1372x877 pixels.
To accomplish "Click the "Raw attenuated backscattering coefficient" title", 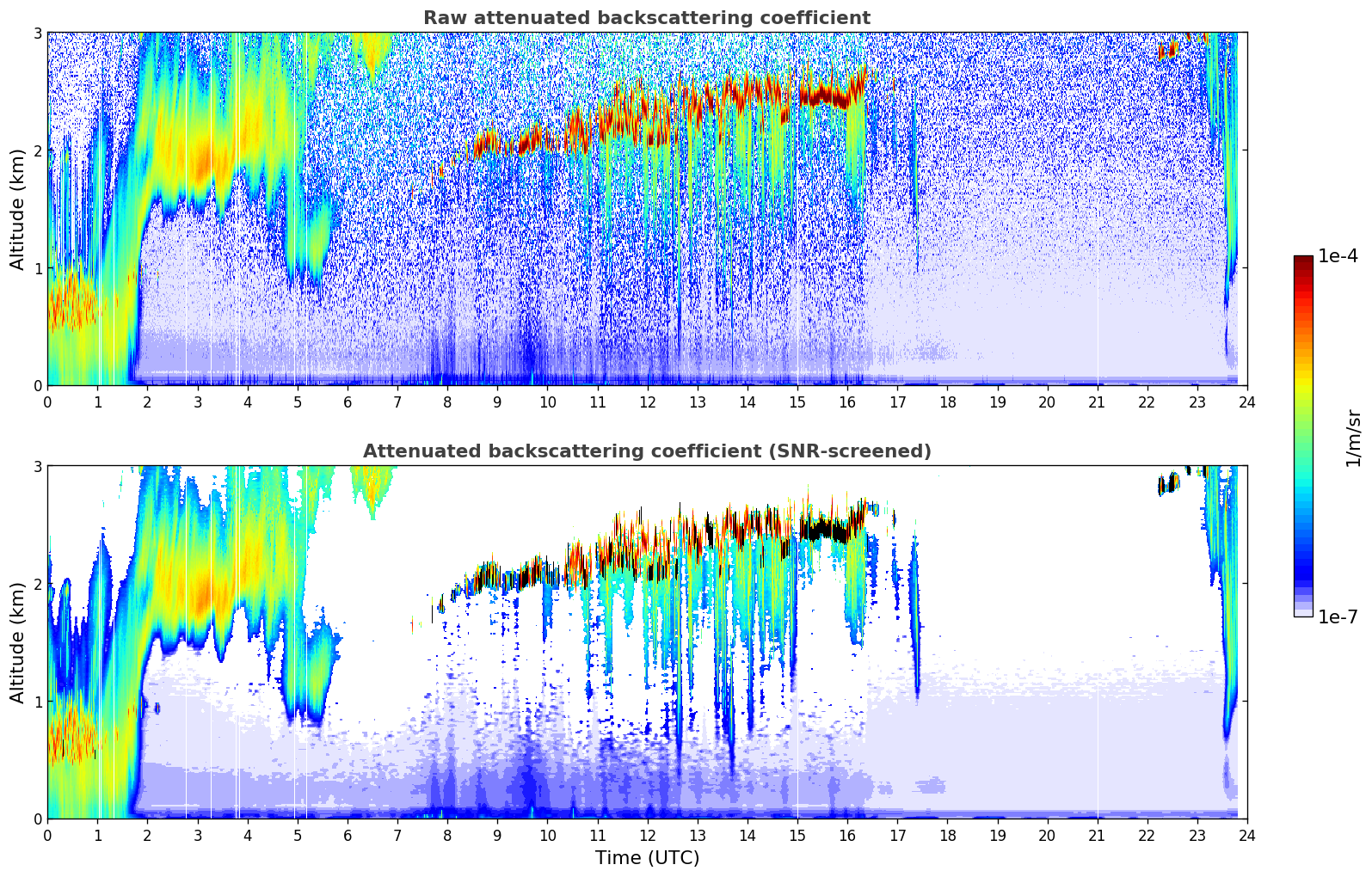I will click(647, 18).
